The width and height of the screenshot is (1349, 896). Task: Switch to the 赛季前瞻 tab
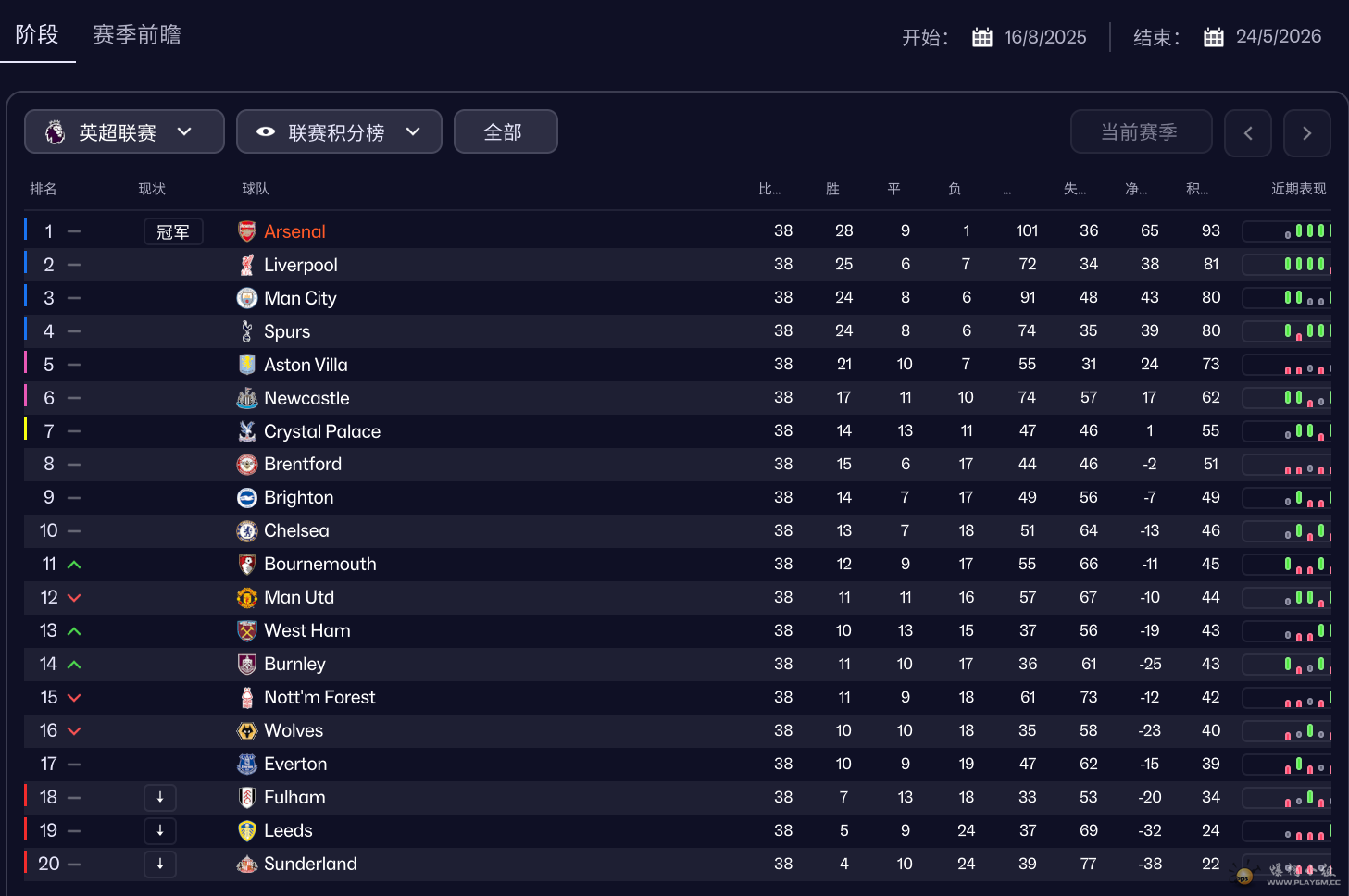137,35
